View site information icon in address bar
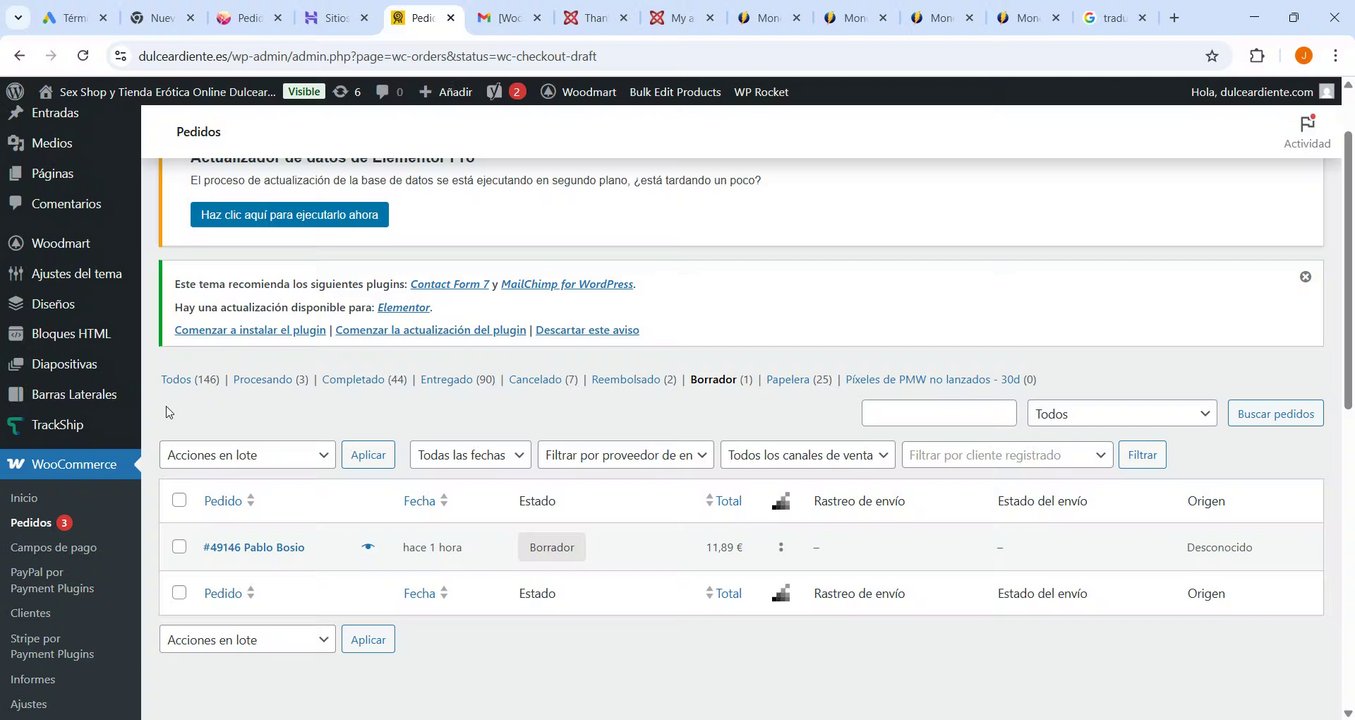This screenshot has width=1355, height=720. point(120,56)
